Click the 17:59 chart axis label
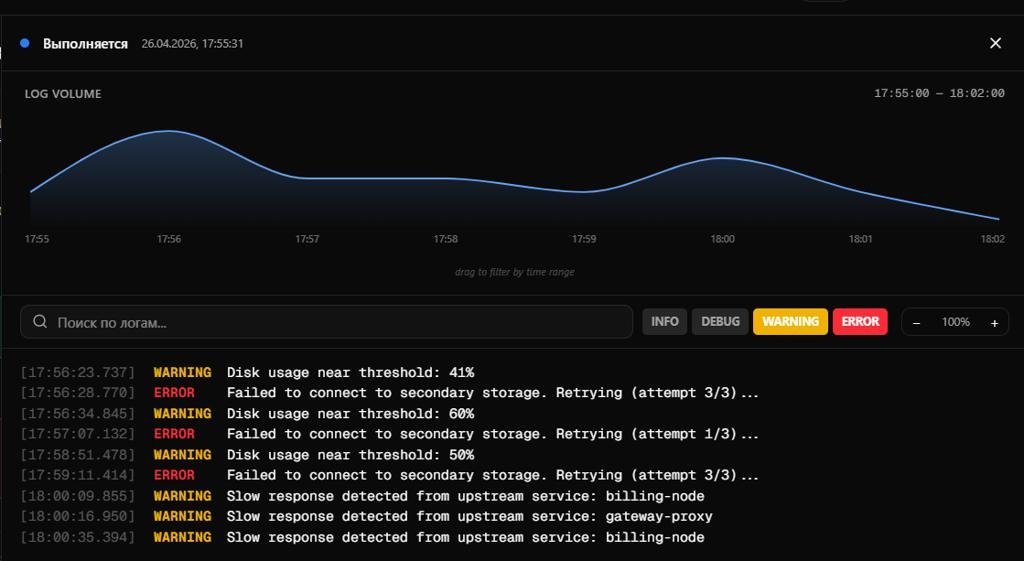The width and height of the screenshot is (1024, 561). click(x=584, y=239)
